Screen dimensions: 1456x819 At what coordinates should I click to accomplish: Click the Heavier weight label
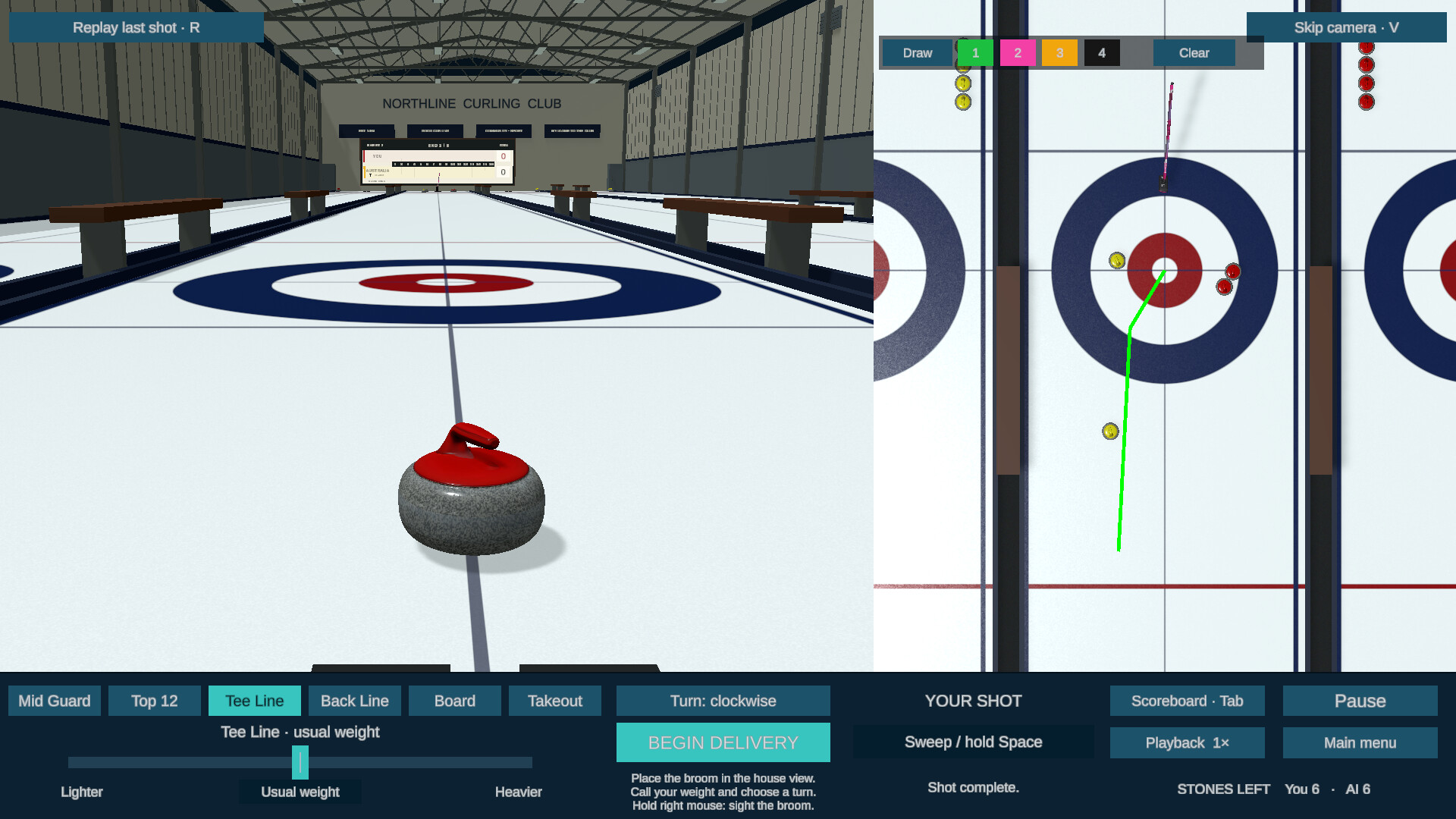[x=519, y=792]
